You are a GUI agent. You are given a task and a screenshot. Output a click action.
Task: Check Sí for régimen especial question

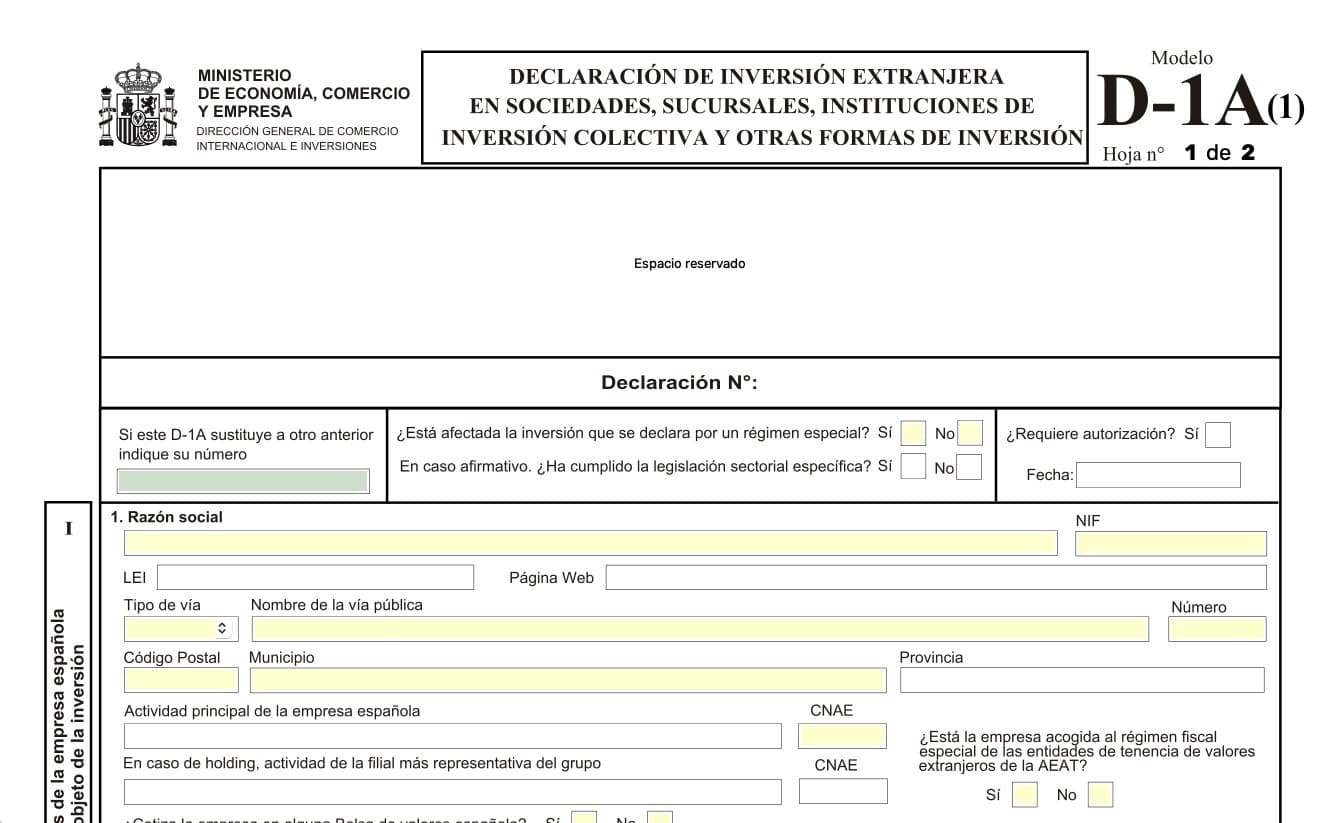pyautogui.click(x=913, y=433)
